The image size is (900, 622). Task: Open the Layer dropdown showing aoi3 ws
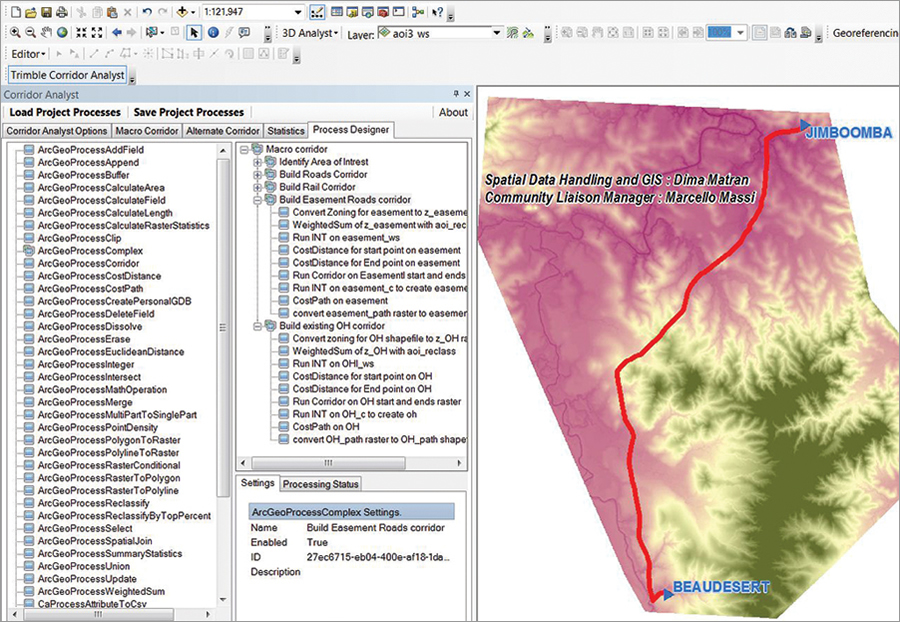pos(497,32)
